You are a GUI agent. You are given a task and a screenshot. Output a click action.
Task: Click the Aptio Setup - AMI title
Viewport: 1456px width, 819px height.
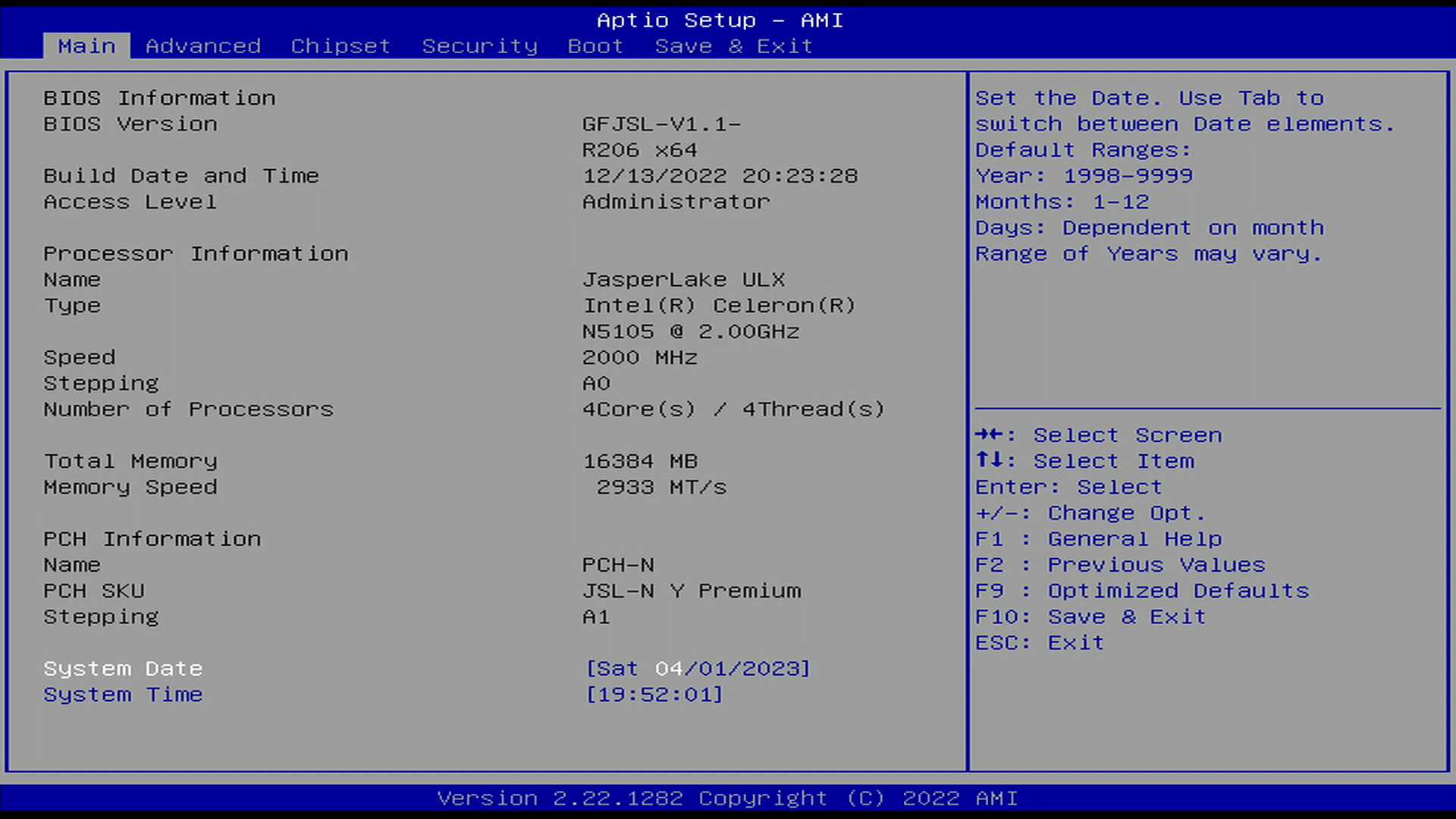[720, 20]
